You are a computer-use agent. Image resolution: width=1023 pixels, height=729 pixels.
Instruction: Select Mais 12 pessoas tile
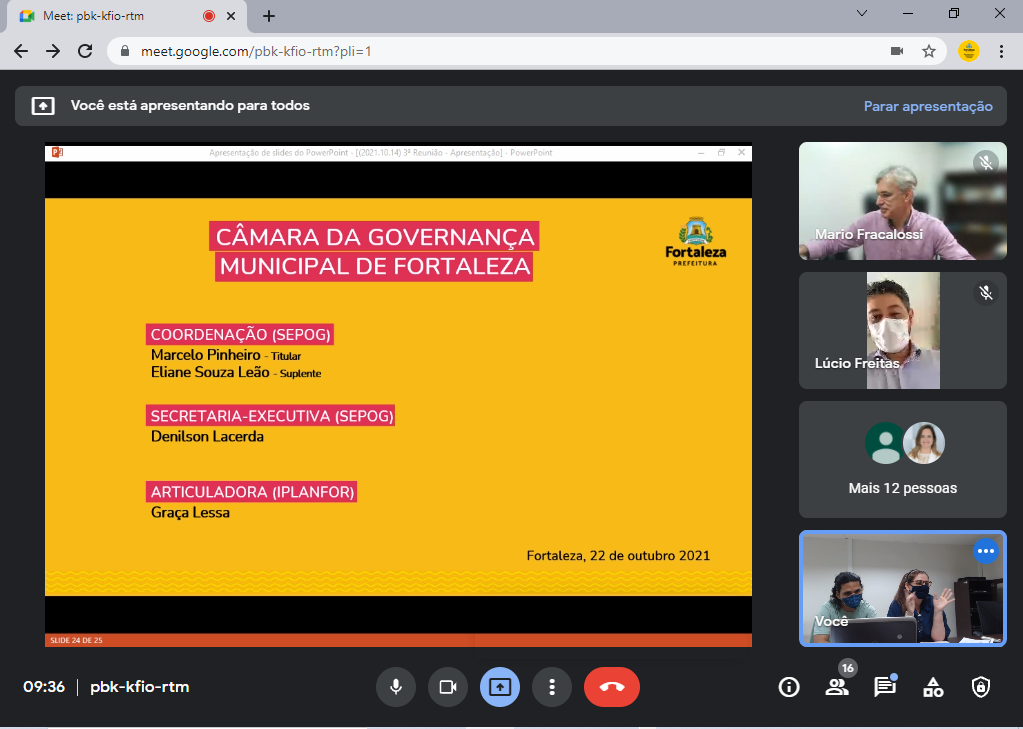902,459
